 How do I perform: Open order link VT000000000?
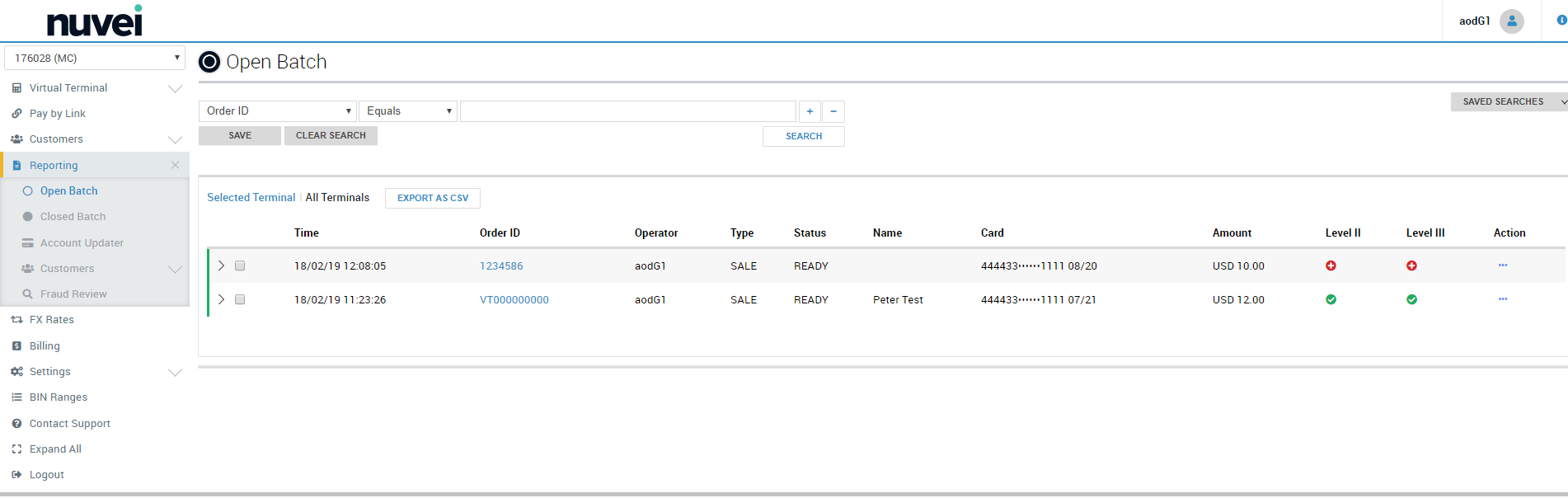(514, 300)
